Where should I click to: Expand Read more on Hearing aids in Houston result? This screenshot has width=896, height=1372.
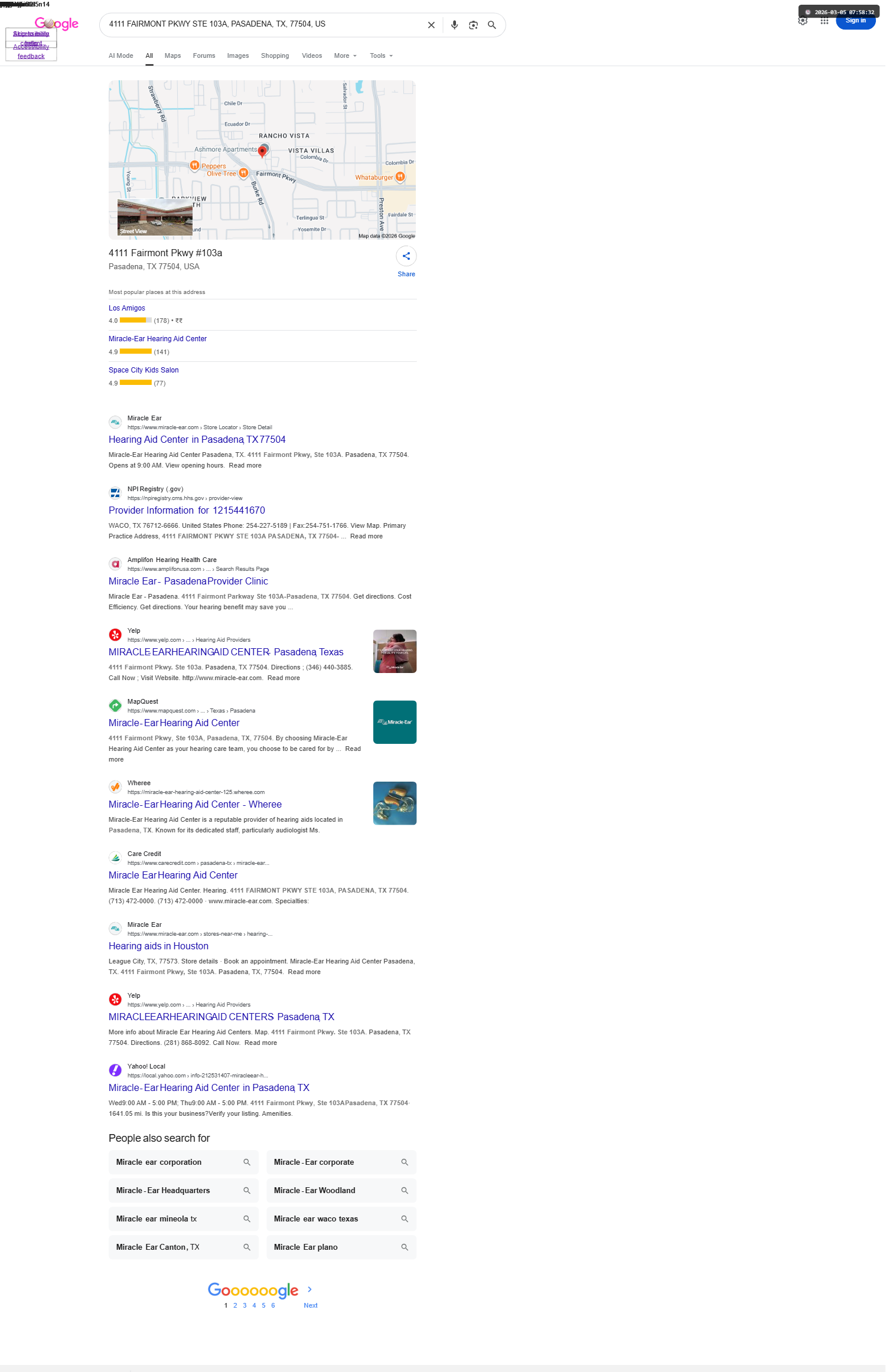click(304, 972)
